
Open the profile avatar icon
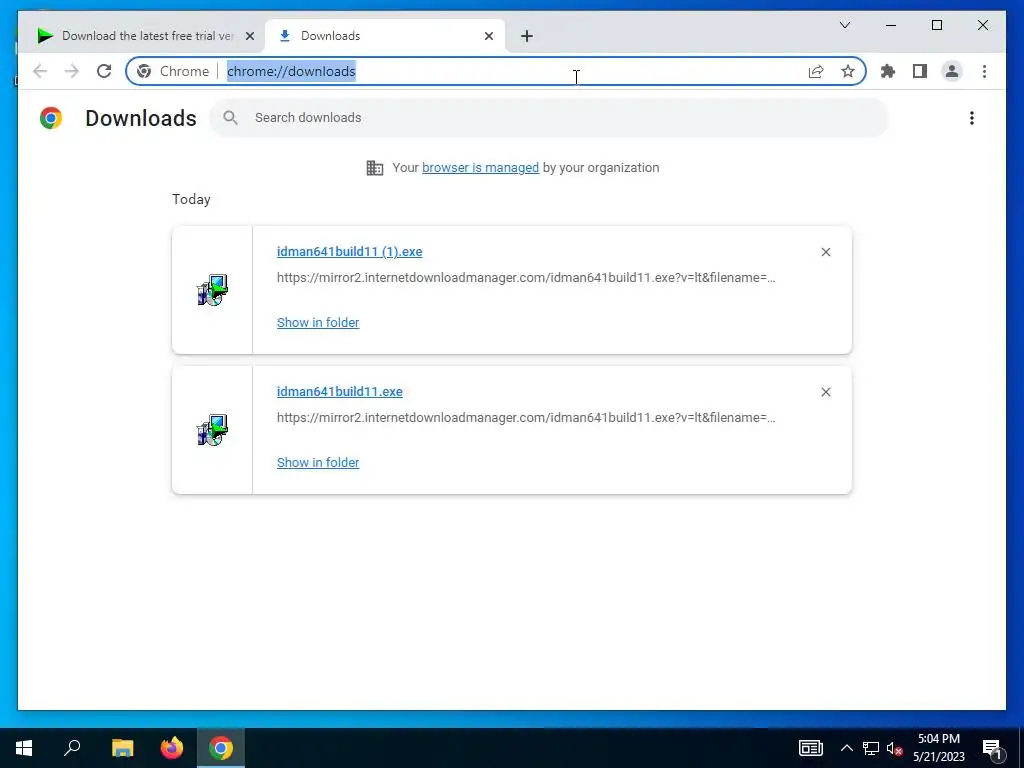[952, 71]
